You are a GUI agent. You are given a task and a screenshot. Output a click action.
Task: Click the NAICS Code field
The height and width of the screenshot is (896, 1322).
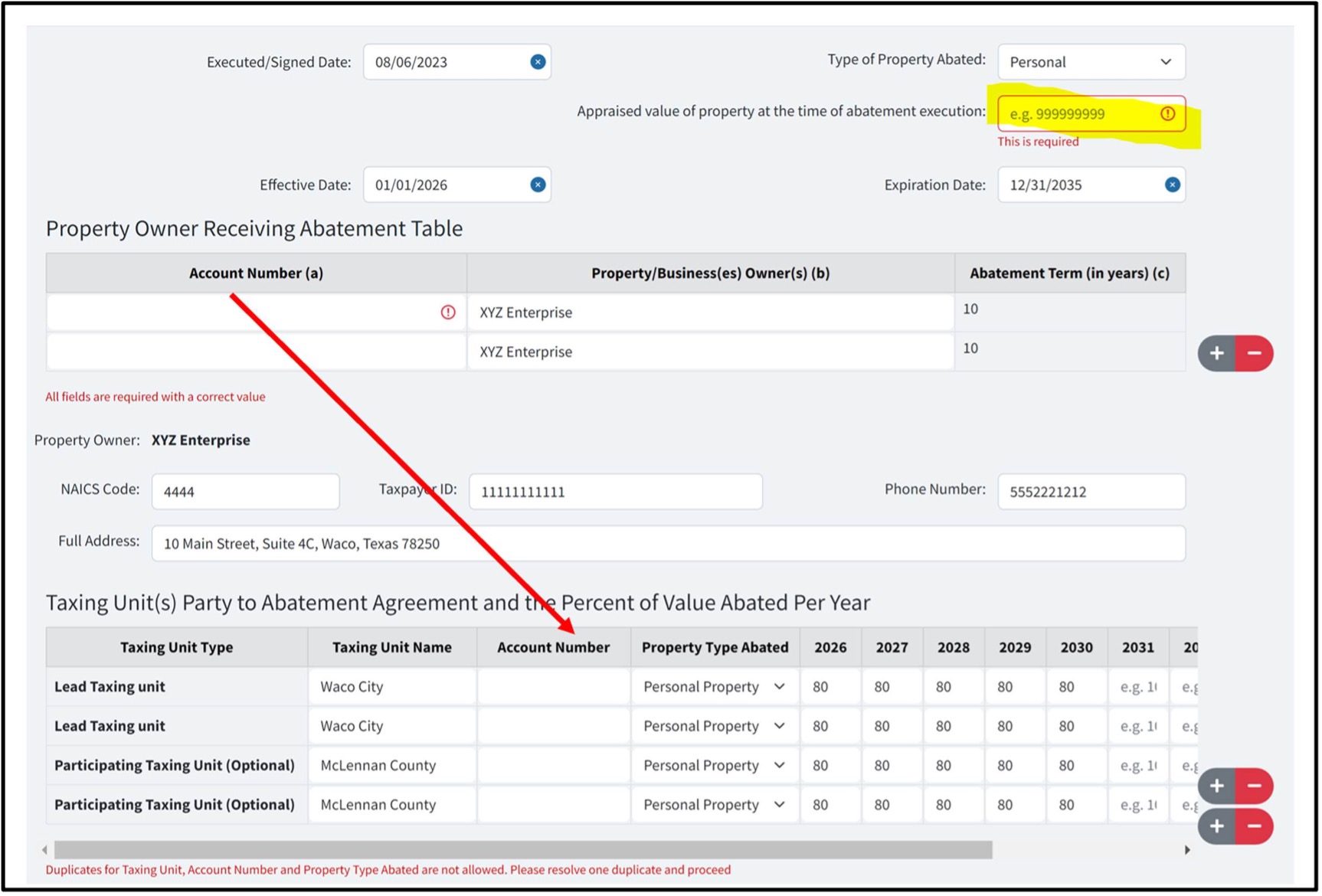pos(245,492)
